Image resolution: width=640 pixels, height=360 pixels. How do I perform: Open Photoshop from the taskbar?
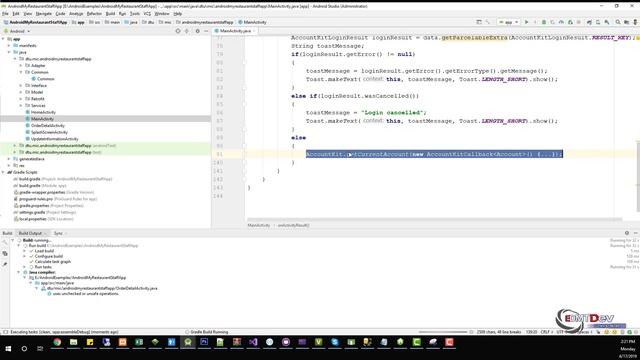(x=204, y=342)
